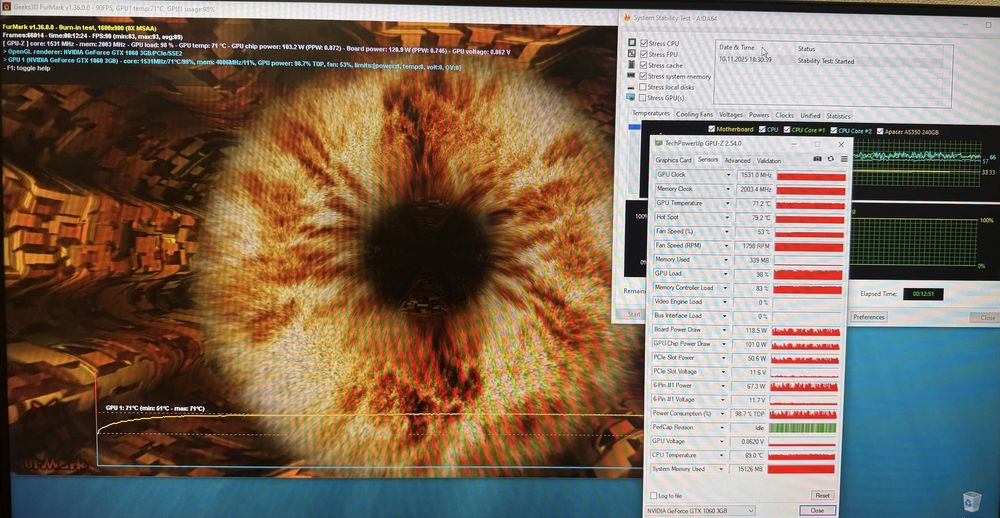Click the monitor icon beside Stress GPU(s)
This screenshot has height=518, width=1000.
631,97
